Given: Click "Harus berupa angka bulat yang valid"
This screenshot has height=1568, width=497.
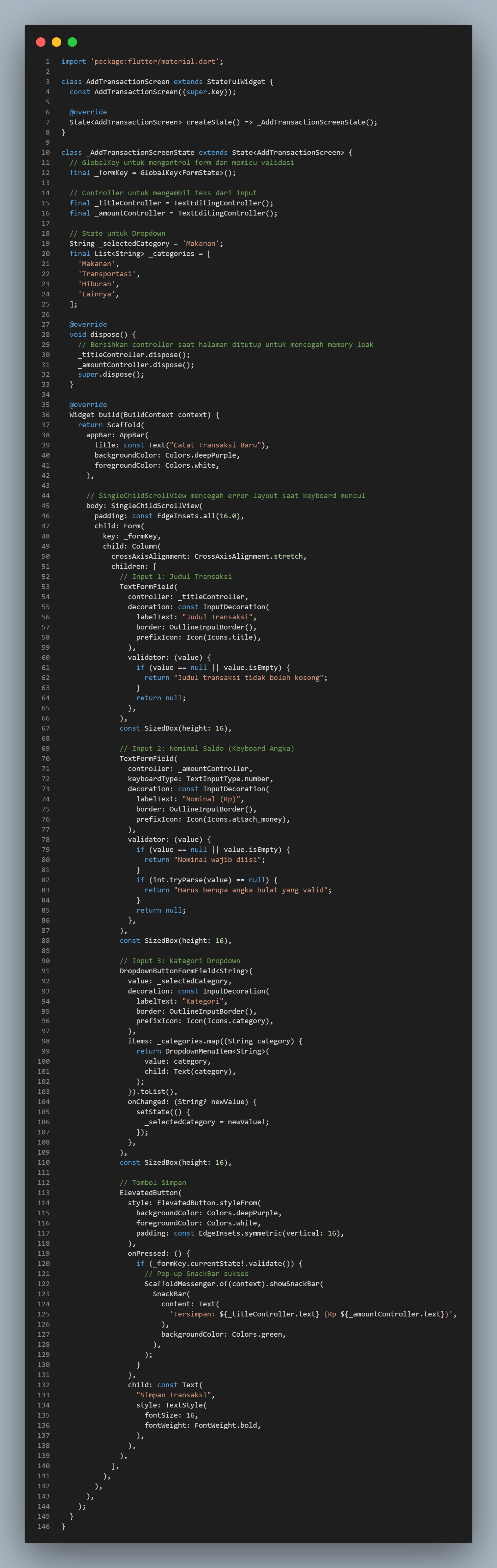Looking at the screenshot, I should coord(251,890).
